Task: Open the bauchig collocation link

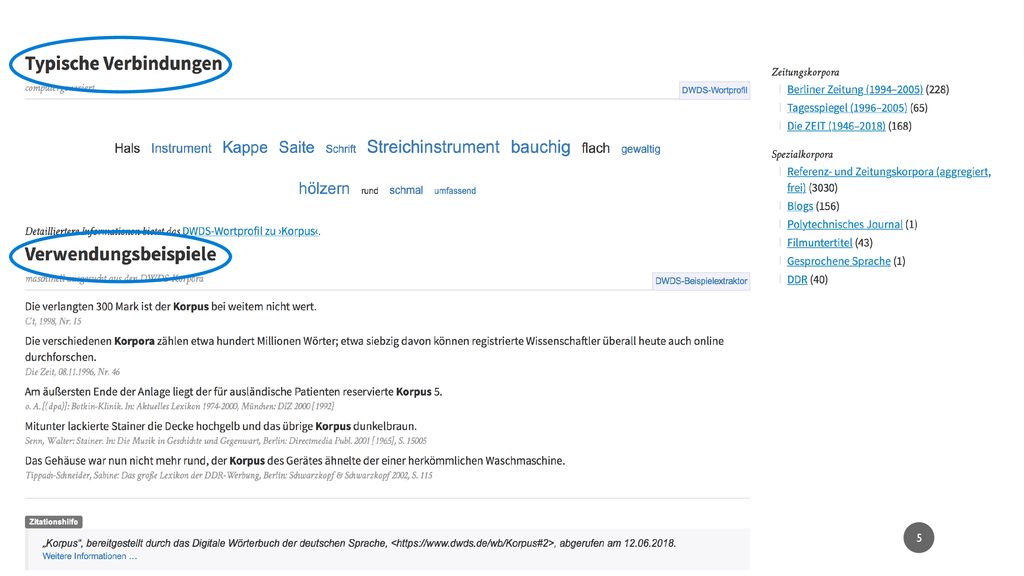Action: point(541,147)
